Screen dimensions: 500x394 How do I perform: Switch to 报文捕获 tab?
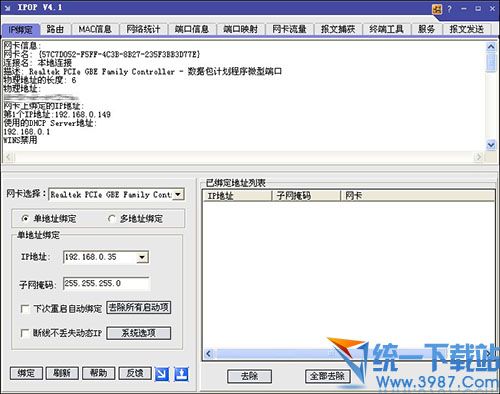[338, 29]
